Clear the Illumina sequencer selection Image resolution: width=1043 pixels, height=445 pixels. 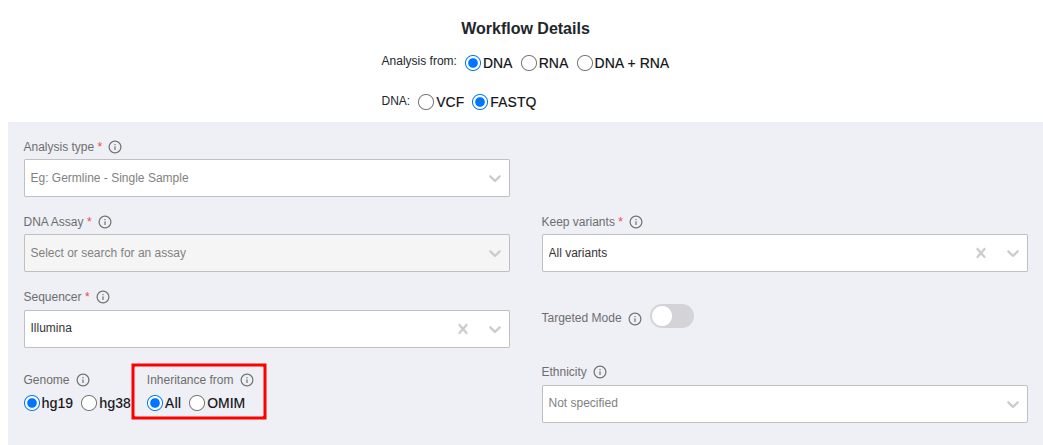click(x=462, y=329)
